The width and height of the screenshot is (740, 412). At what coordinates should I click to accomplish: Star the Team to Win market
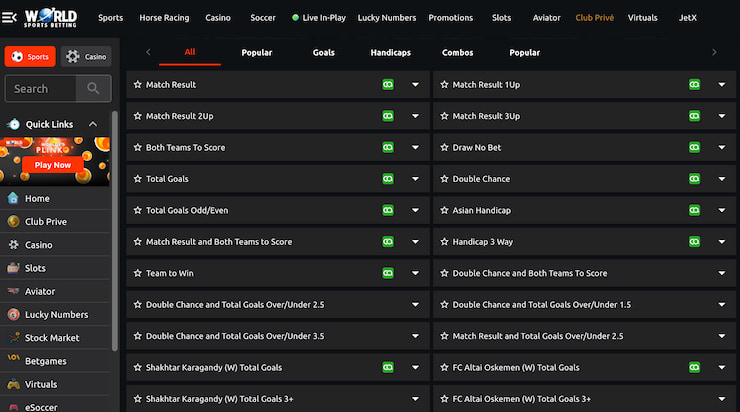137,273
